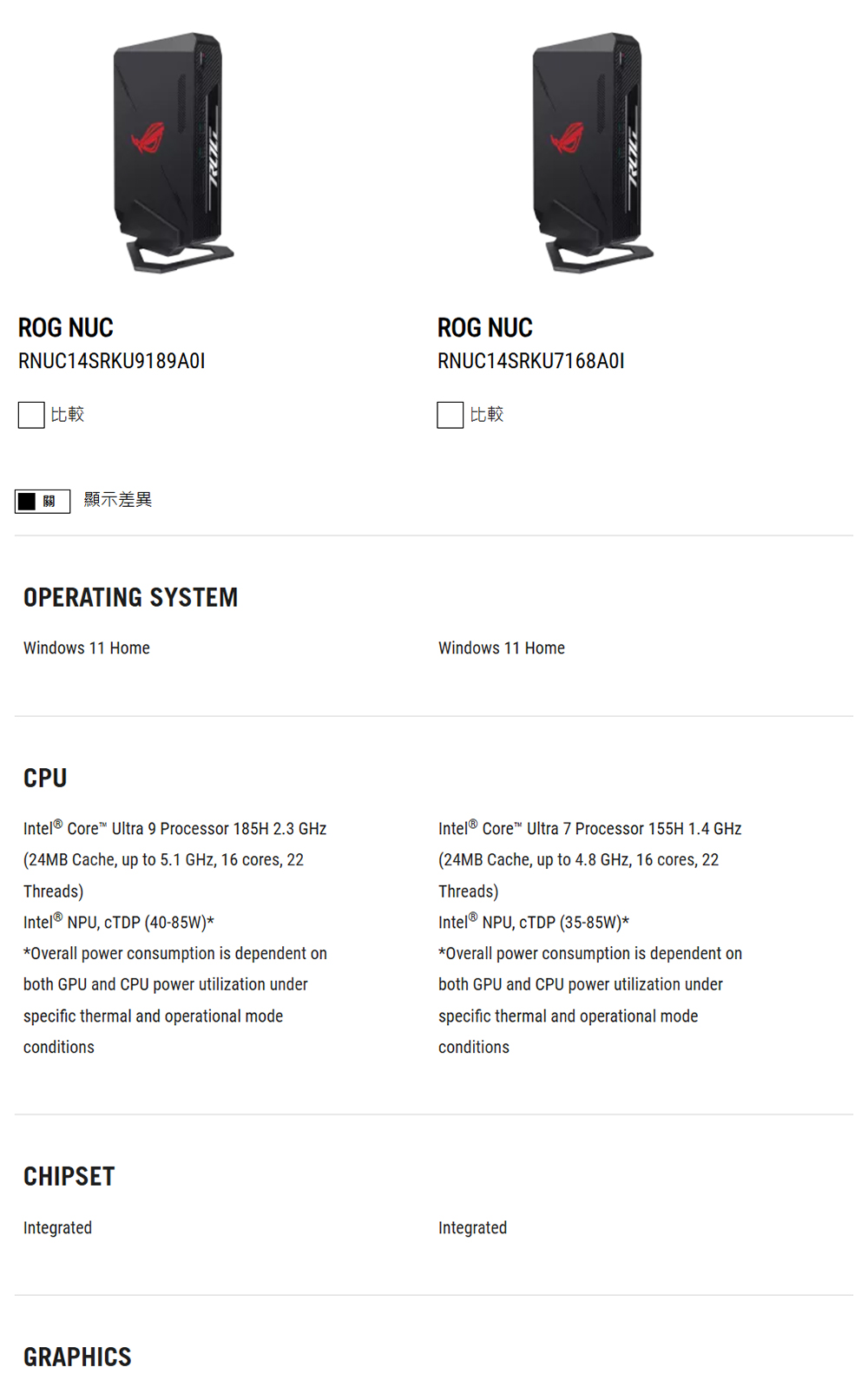Click the OPERATING SYSTEM section heading
868x1387 pixels.
pyautogui.click(x=131, y=598)
